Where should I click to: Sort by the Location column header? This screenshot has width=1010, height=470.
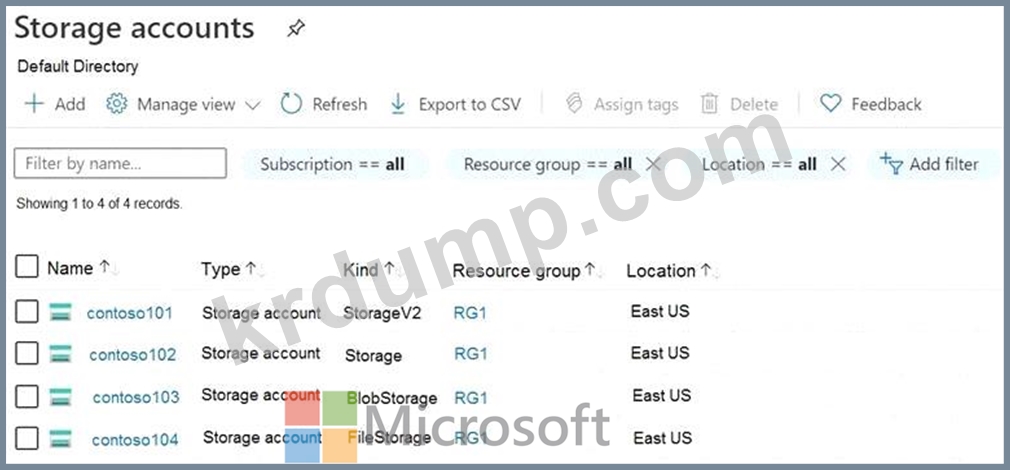point(660,270)
